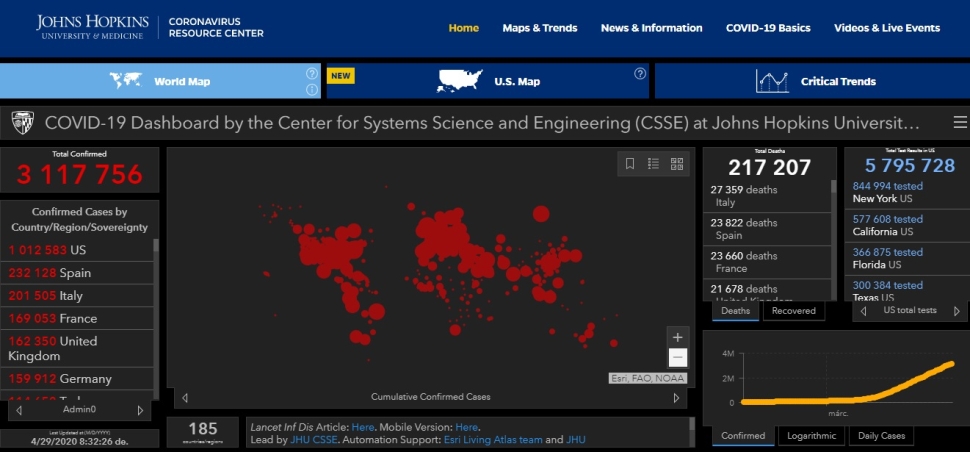The height and width of the screenshot is (452, 970).
Task: Go to previous Admin level with left arrow
Action: tap(19, 410)
